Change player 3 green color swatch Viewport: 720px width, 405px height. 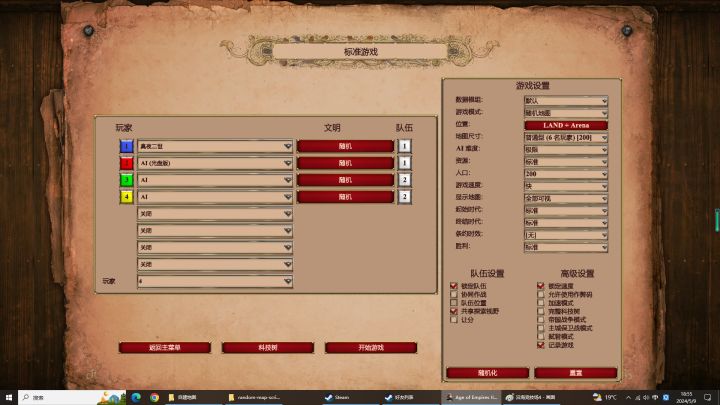[x=126, y=180]
